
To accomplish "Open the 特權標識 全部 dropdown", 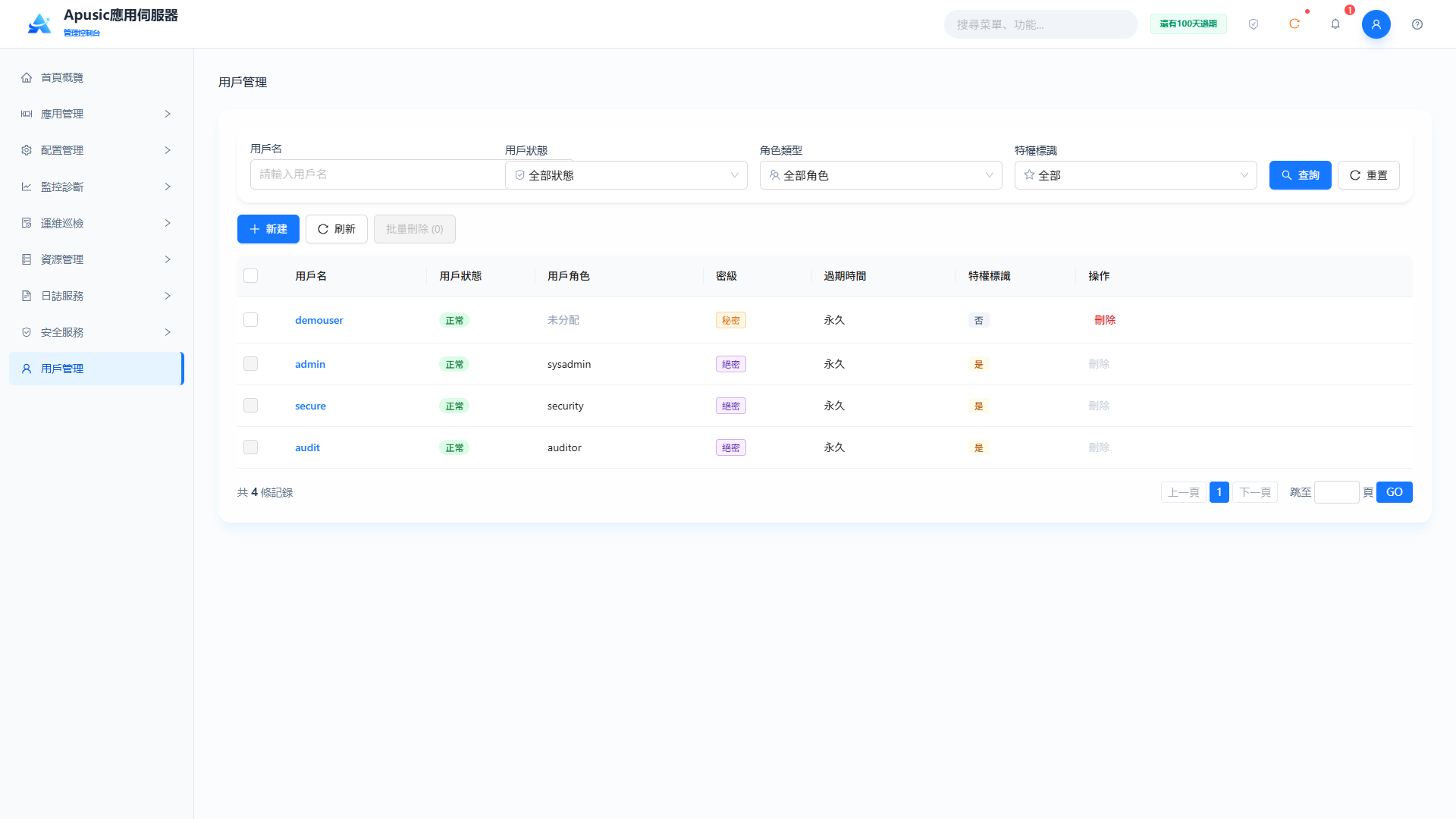I will [1136, 175].
